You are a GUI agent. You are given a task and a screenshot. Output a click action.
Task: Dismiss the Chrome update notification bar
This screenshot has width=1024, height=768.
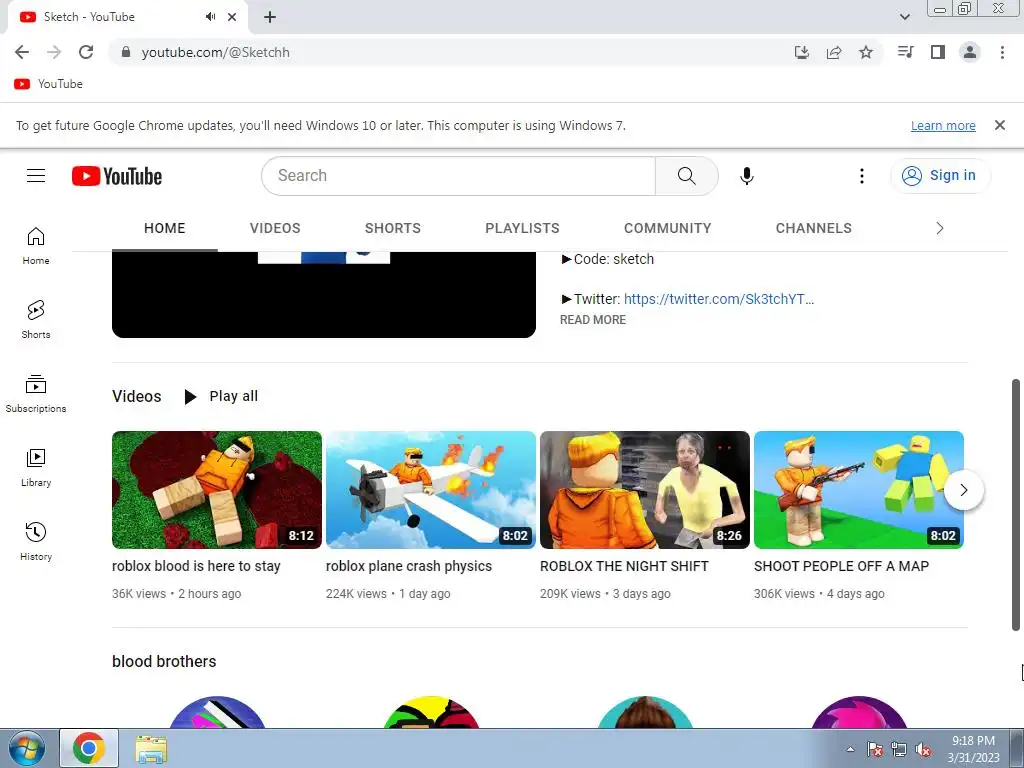click(x=999, y=125)
